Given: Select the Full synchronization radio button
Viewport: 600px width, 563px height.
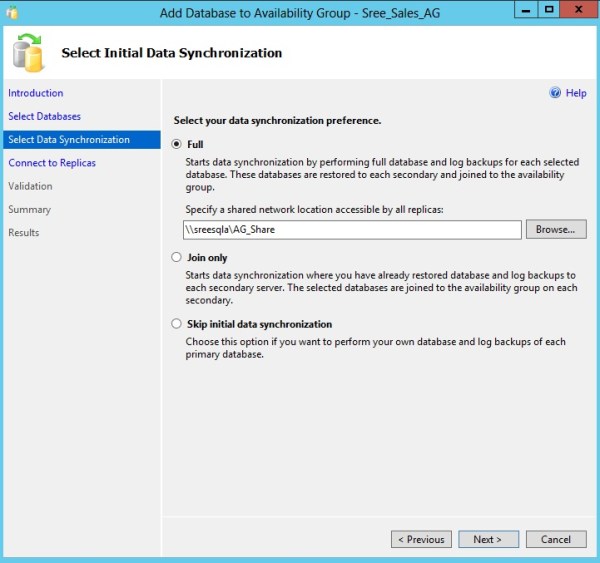Looking at the screenshot, I should click(x=177, y=144).
